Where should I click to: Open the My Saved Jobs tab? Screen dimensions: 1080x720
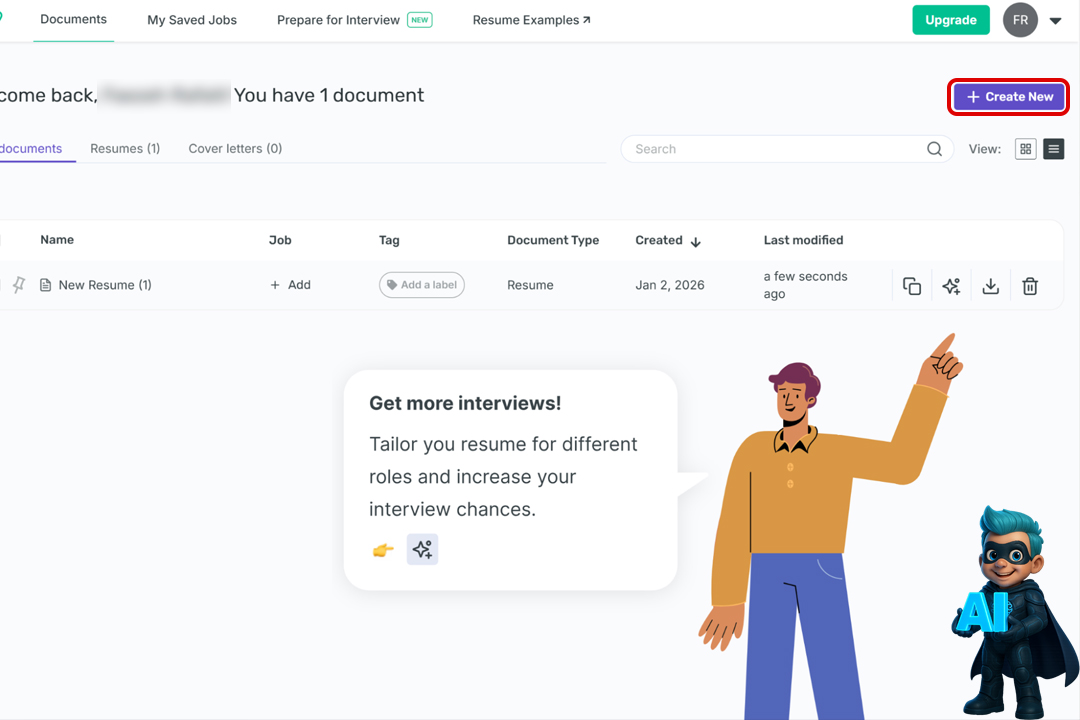click(x=192, y=20)
